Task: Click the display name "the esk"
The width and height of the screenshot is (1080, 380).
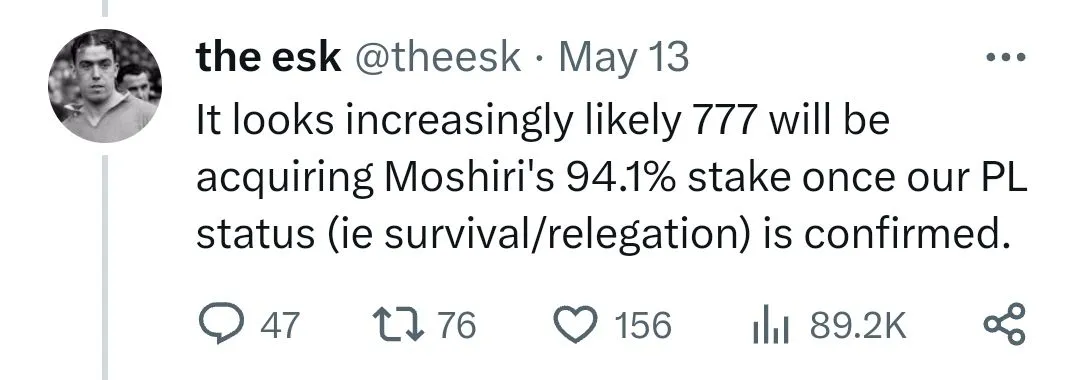Action: click(x=269, y=56)
